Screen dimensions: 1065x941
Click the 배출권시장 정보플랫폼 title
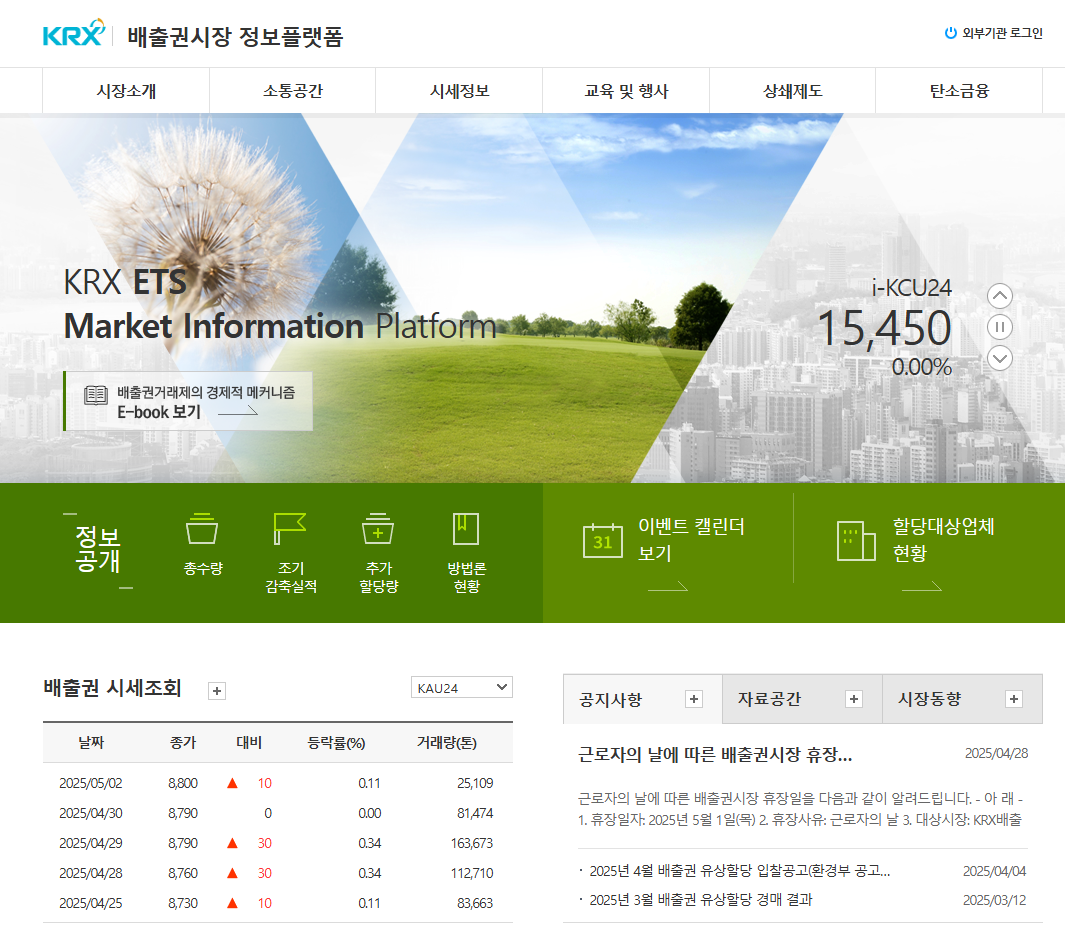point(235,36)
